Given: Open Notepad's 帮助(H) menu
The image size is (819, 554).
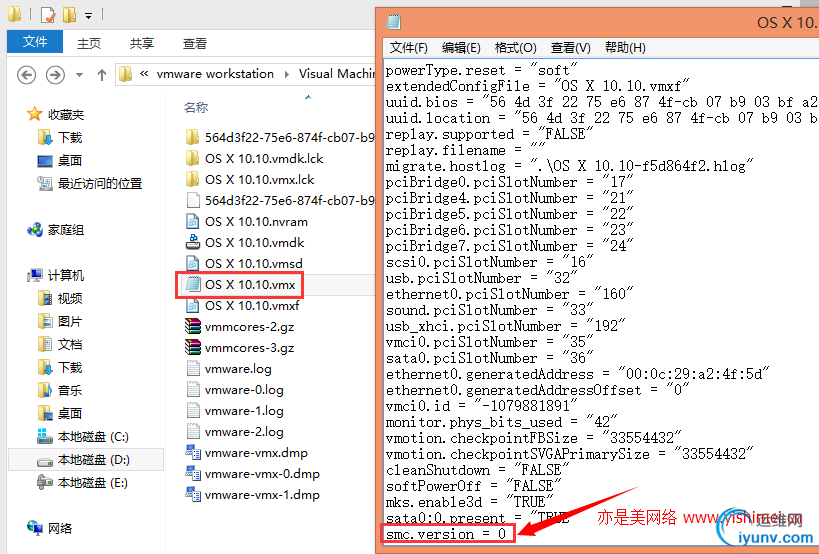Looking at the screenshot, I should (x=625, y=48).
